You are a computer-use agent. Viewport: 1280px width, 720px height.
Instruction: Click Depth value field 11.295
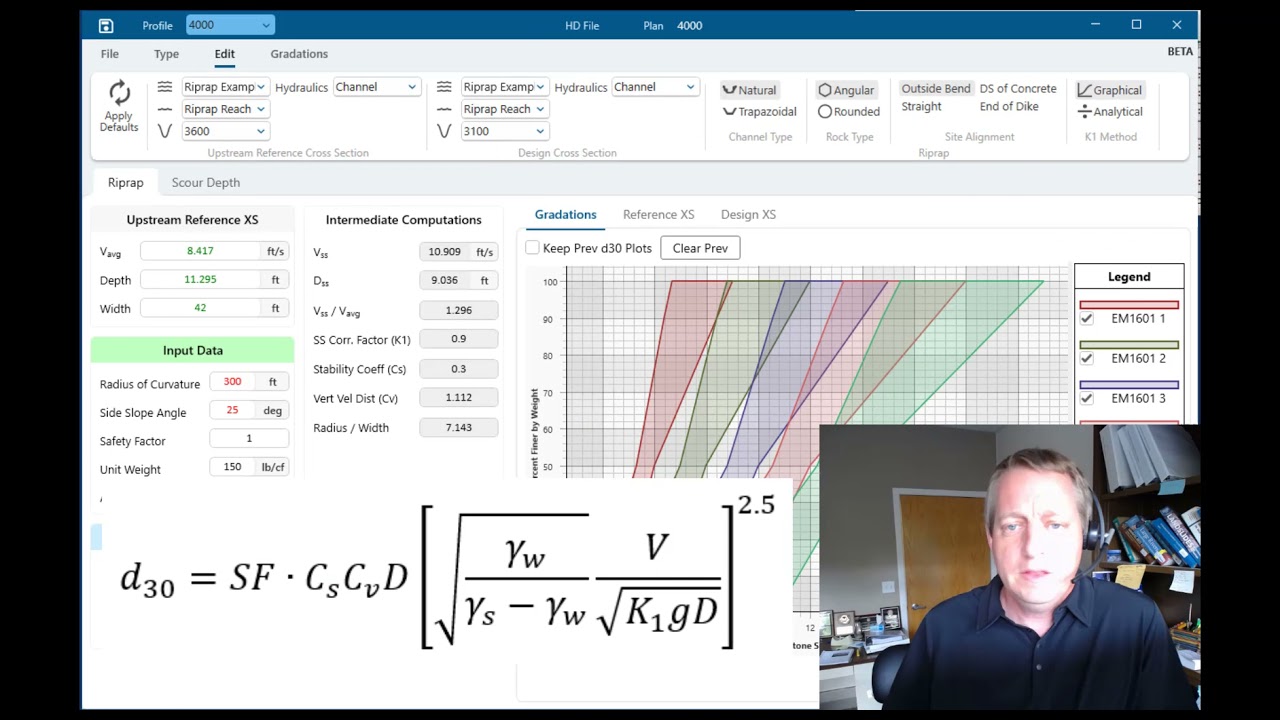pos(200,279)
